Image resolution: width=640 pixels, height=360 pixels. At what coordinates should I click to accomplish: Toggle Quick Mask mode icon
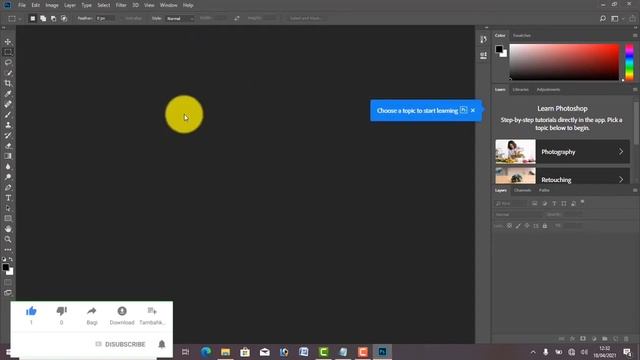[8, 282]
